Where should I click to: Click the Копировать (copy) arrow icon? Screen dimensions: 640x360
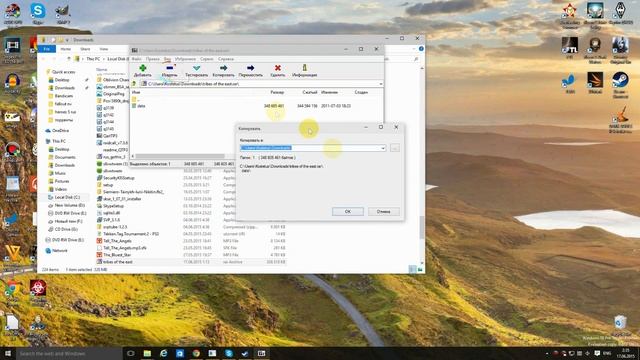click(223, 71)
